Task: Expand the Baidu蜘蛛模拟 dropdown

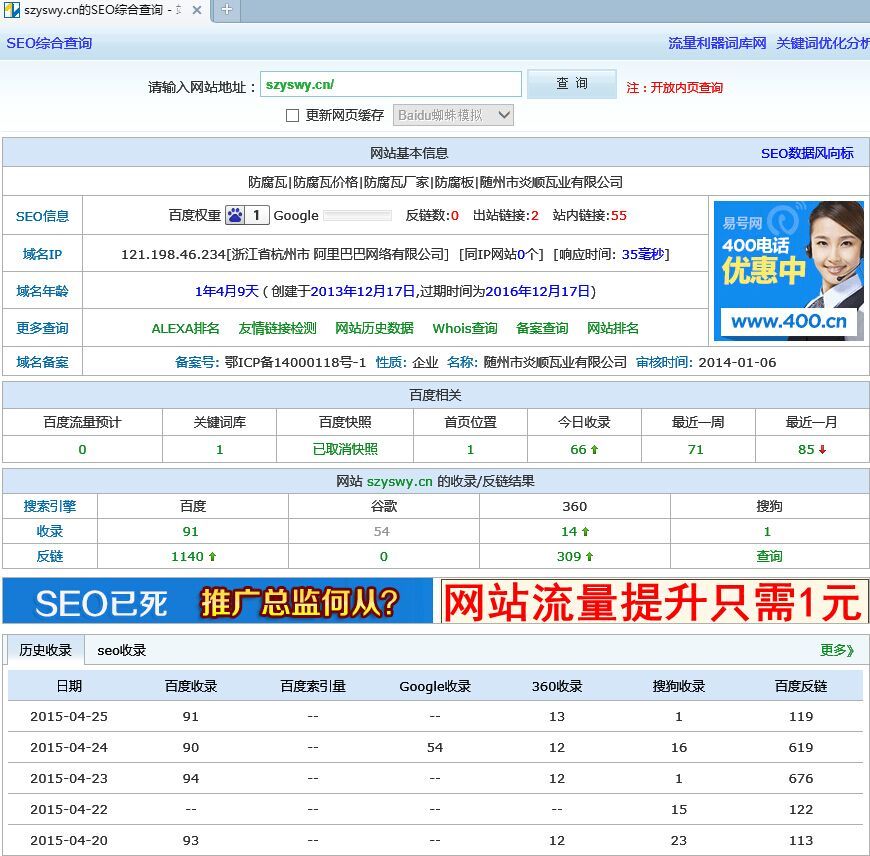Action: click(453, 115)
